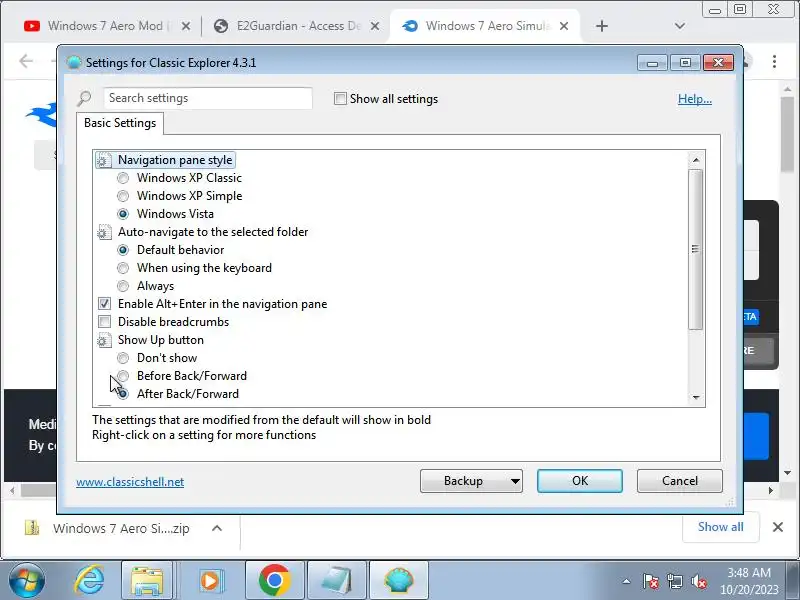Click the Show Up button setting heading
Image resolution: width=800 pixels, height=600 pixels.
[161, 340]
